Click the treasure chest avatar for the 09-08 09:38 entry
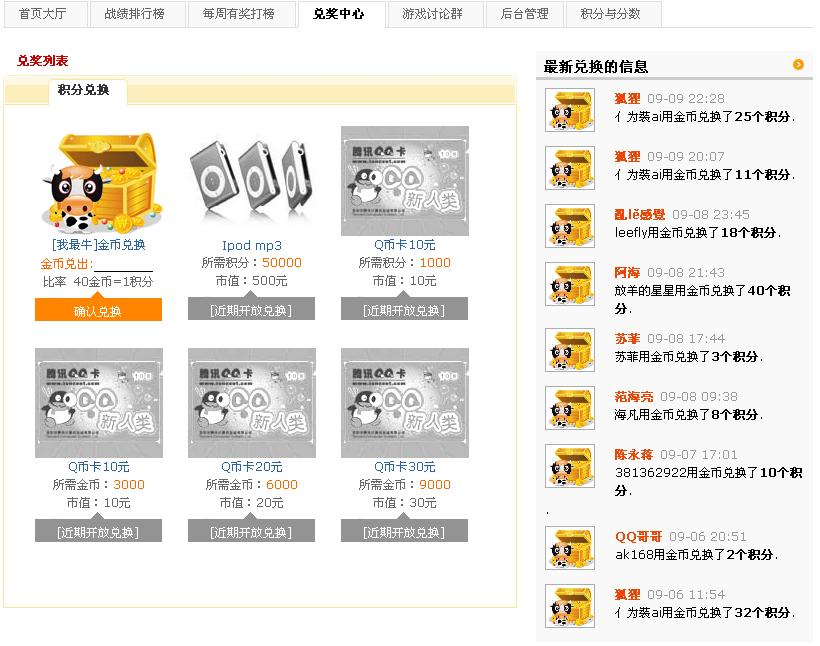 coord(570,408)
